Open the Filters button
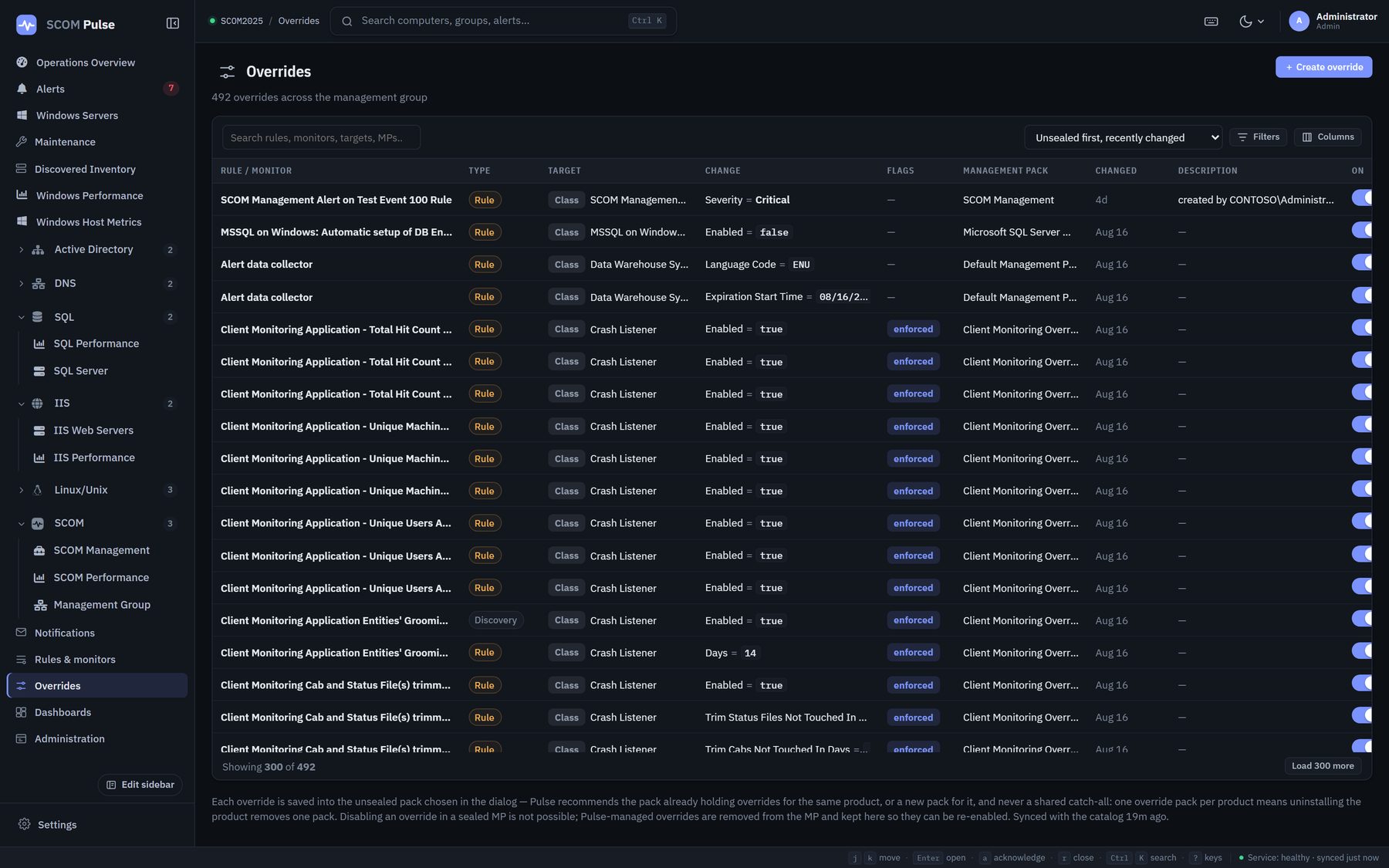The height and width of the screenshot is (868, 1389). click(x=1258, y=137)
